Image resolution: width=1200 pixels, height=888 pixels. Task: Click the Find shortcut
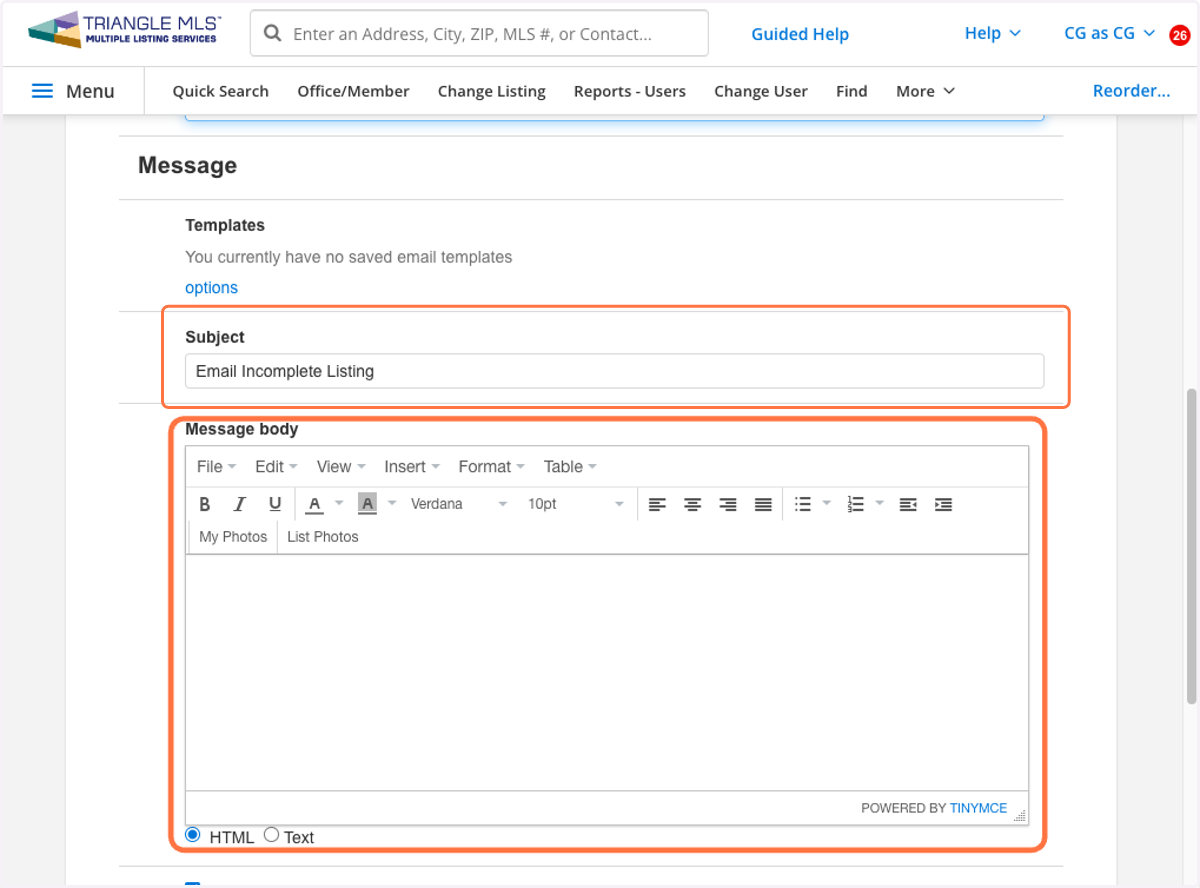click(x=852, y=91)
